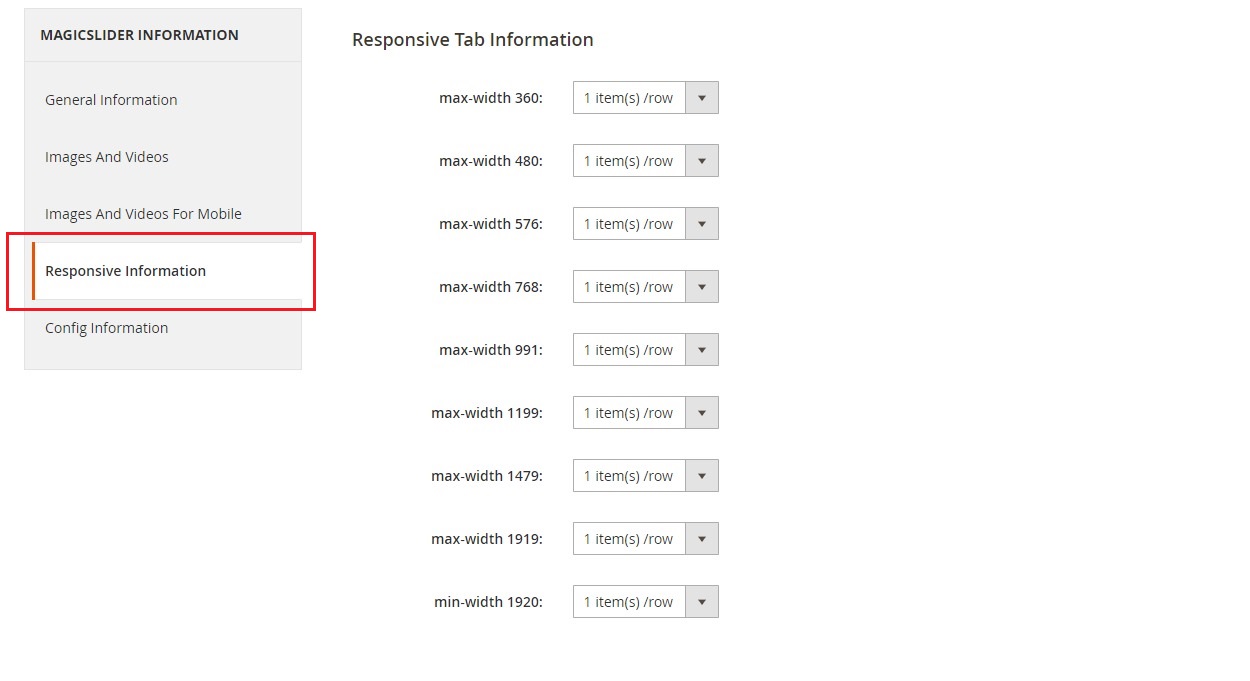1250x681 pixels.
Task: Click the Responsive Information tab
Action: 126,271
